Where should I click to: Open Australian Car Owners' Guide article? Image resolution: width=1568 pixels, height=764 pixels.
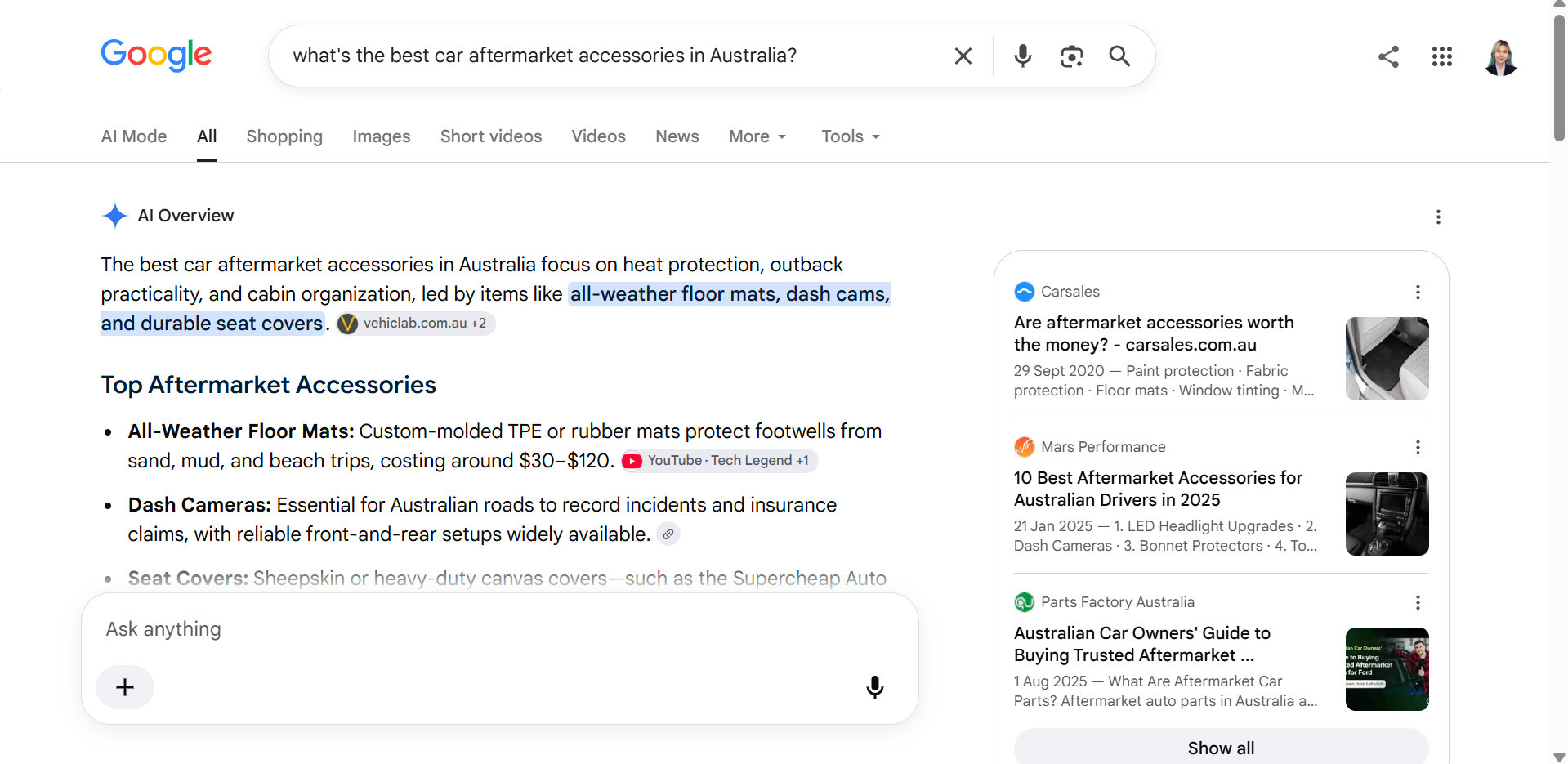pos(1142,644)
